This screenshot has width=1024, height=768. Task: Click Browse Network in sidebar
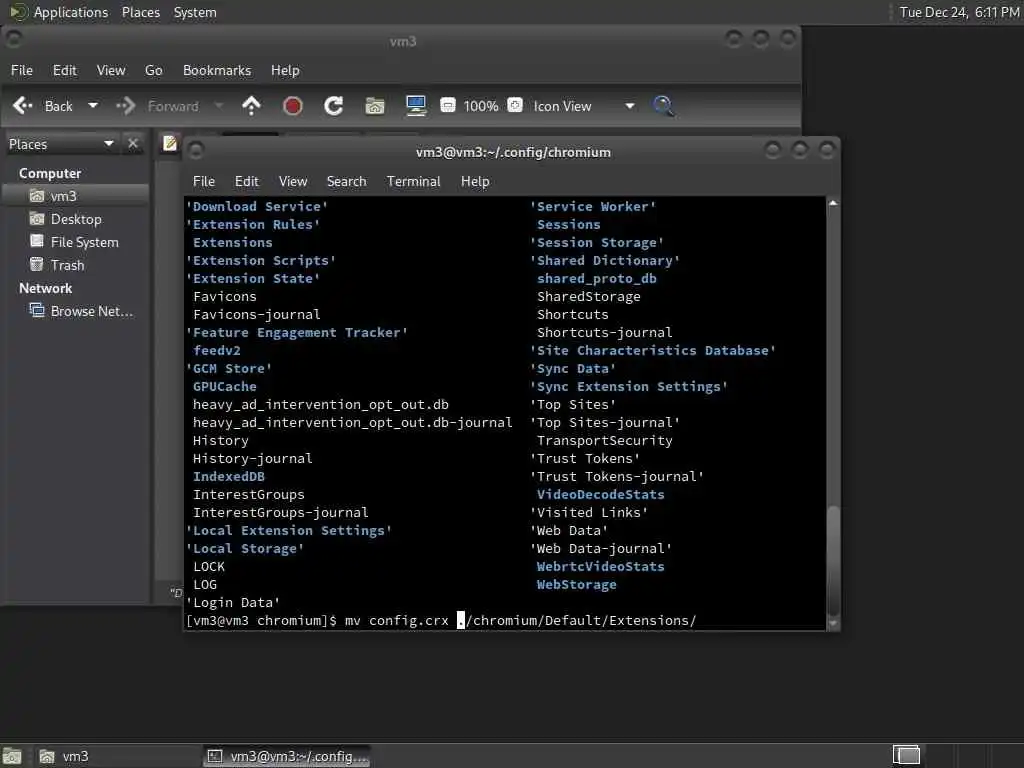click(75, 312)
